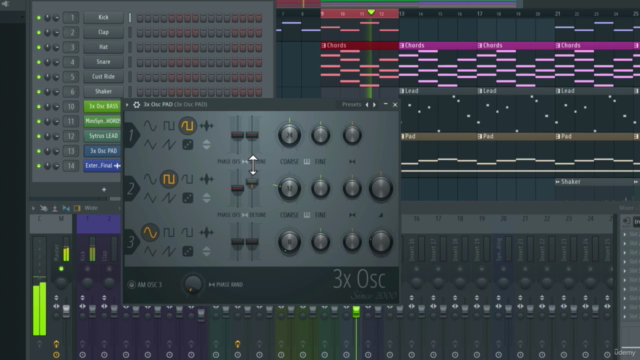Click bar 17 on the playlist timeline
This screenshot has height=360, width=640.
tap(480, 14)
